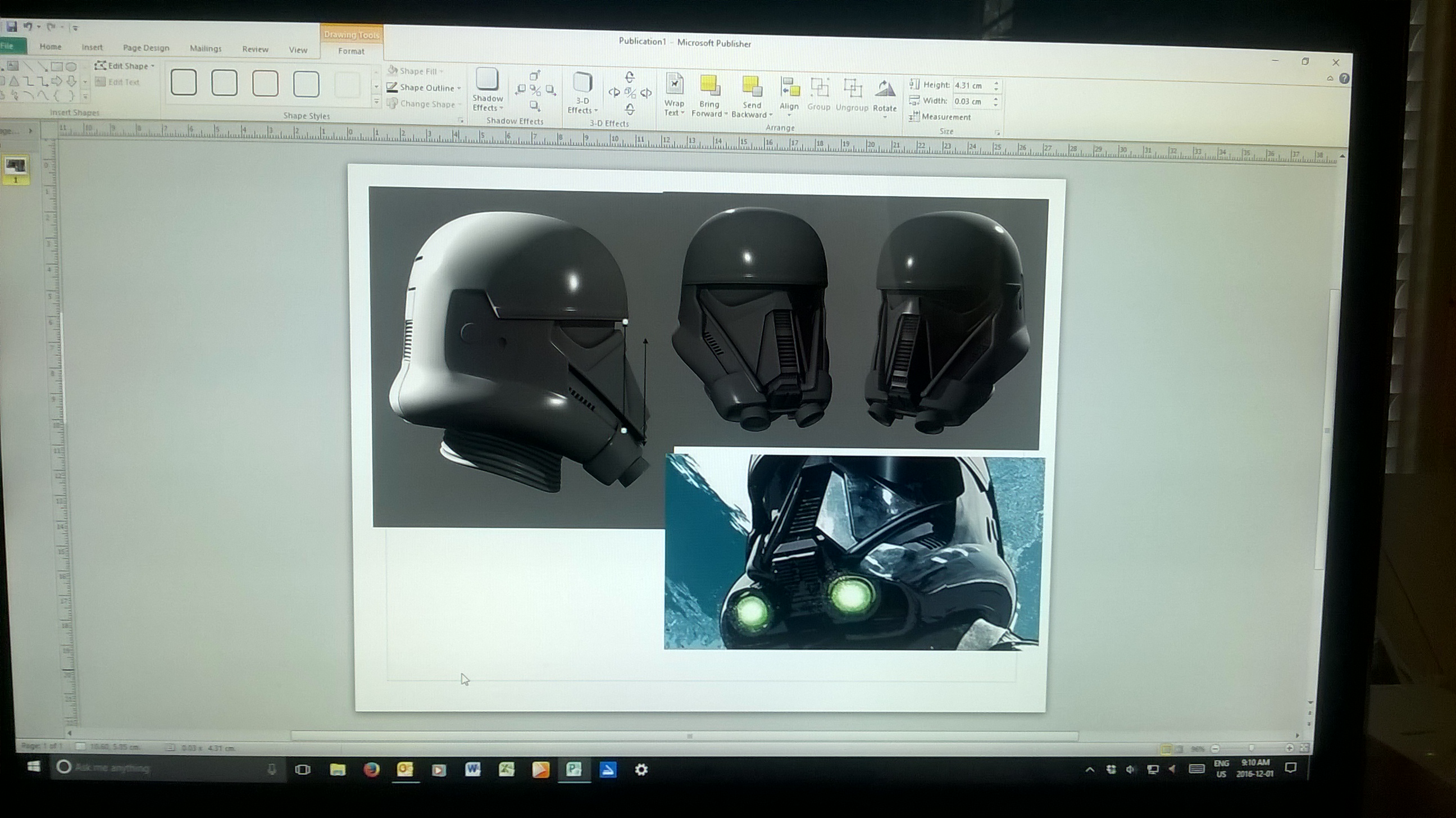1456x818 pixels.
Task: Decrease the Width value with stepper
Action: click(996, 105)
